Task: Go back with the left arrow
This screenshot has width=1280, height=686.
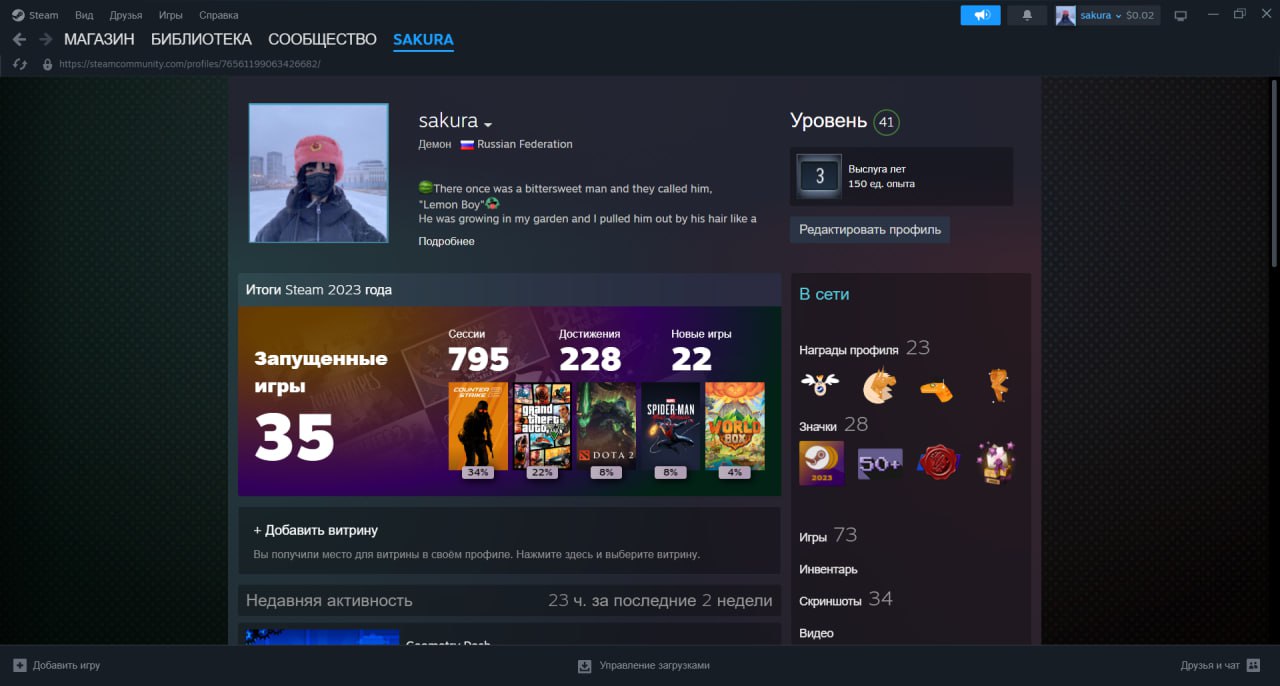Action: coord(19,40)
